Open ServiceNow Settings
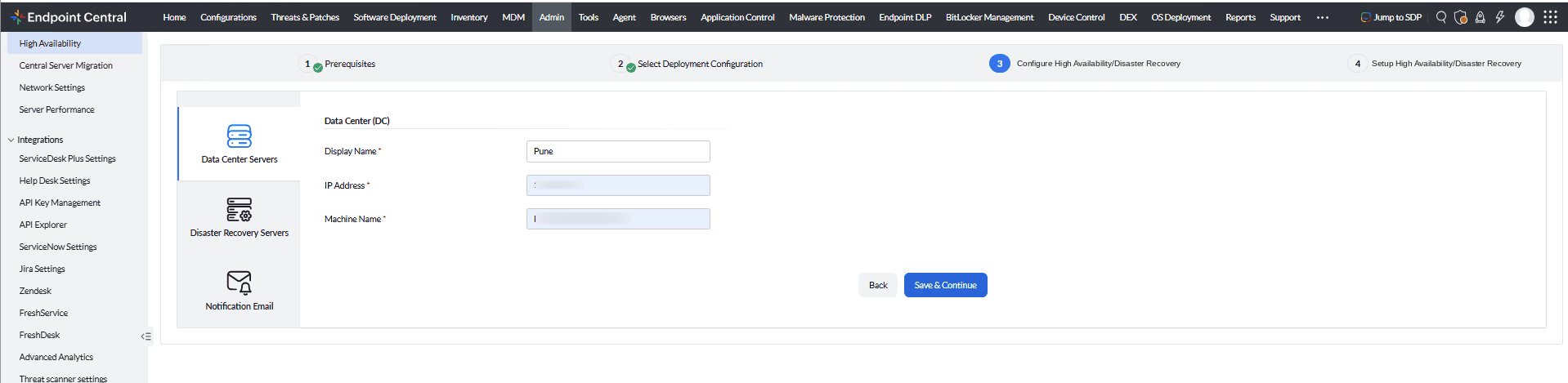1568x383 pixels. 58,247
